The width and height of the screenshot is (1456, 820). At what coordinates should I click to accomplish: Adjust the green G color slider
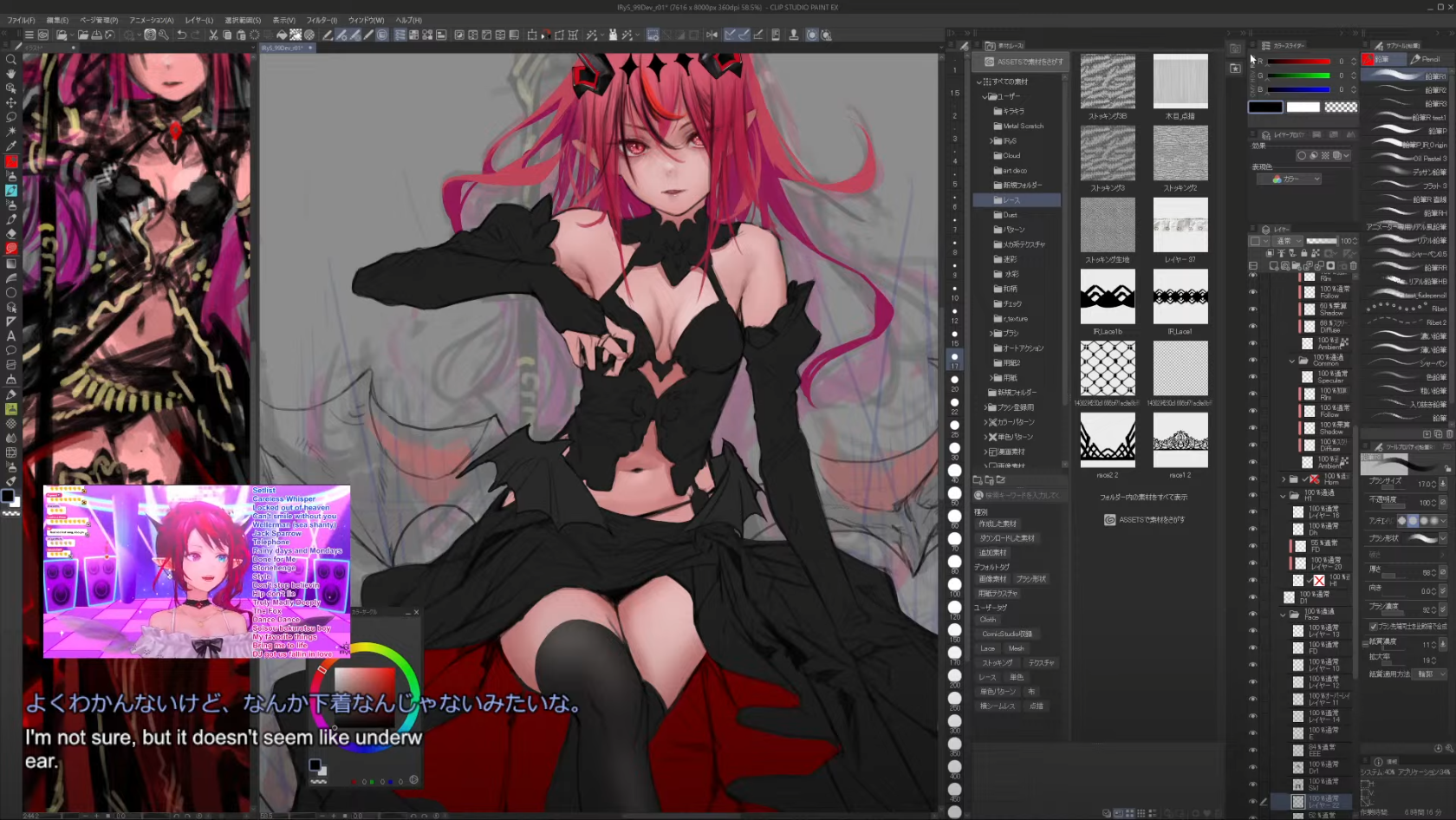coord(1298,75)
